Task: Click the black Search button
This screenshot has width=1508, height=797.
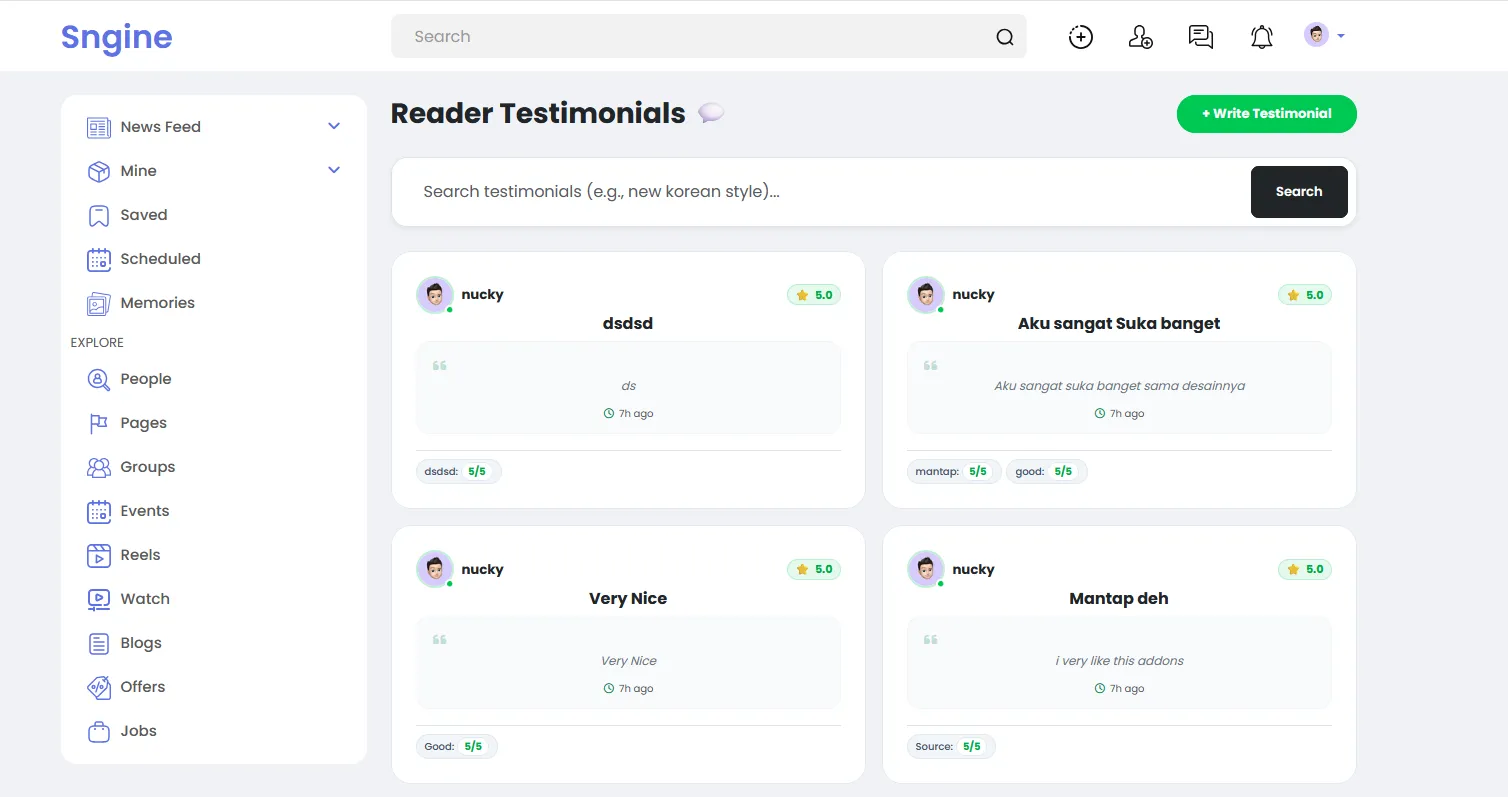Action: (1299, 192)
